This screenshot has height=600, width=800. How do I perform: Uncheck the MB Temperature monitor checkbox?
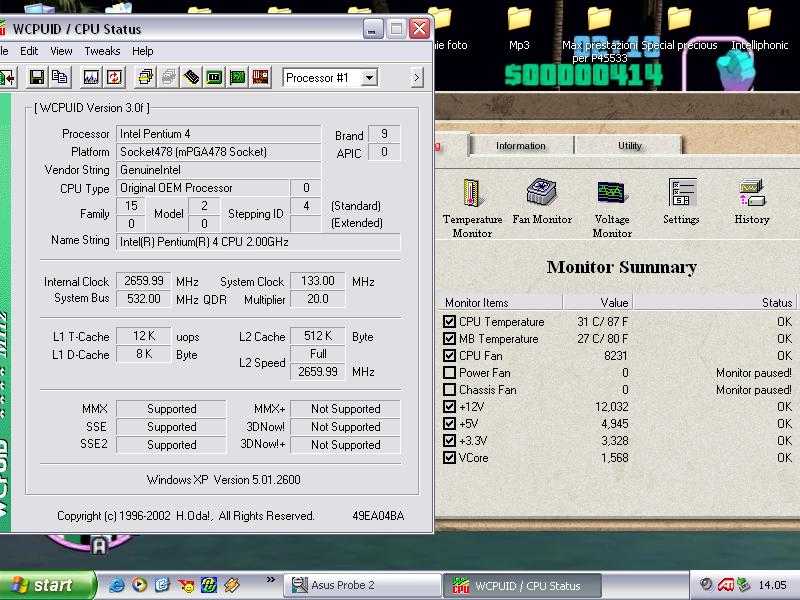pyautogui.click(x=449, y=338)
